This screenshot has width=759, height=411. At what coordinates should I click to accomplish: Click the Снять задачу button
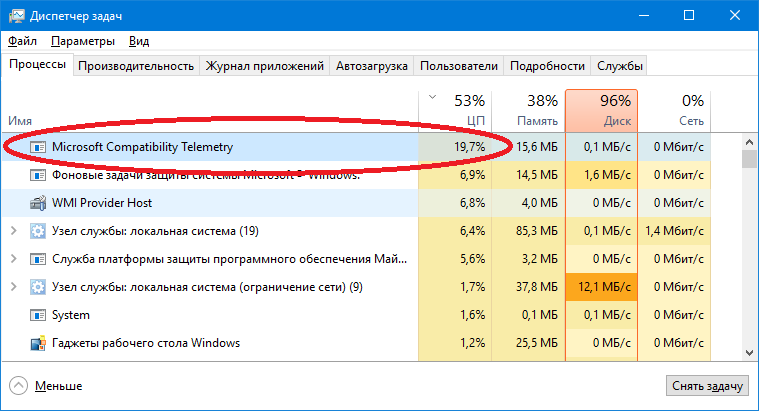(707, 386)
